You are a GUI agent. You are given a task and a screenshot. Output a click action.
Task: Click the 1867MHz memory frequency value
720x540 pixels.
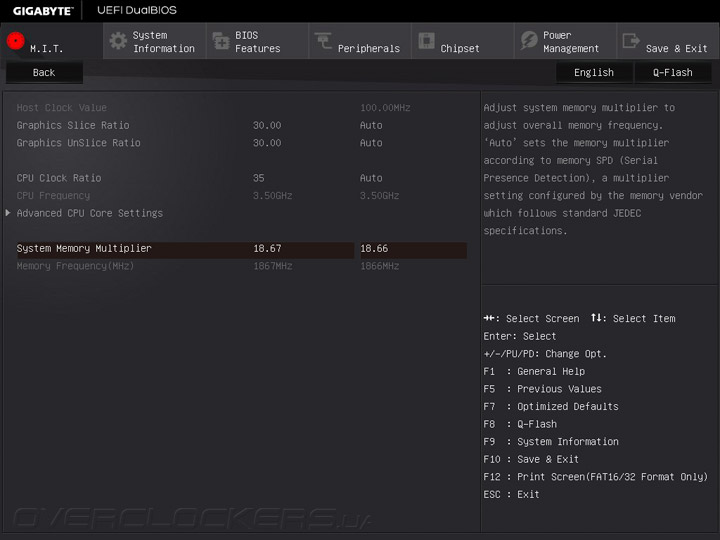tap(273, 266)
